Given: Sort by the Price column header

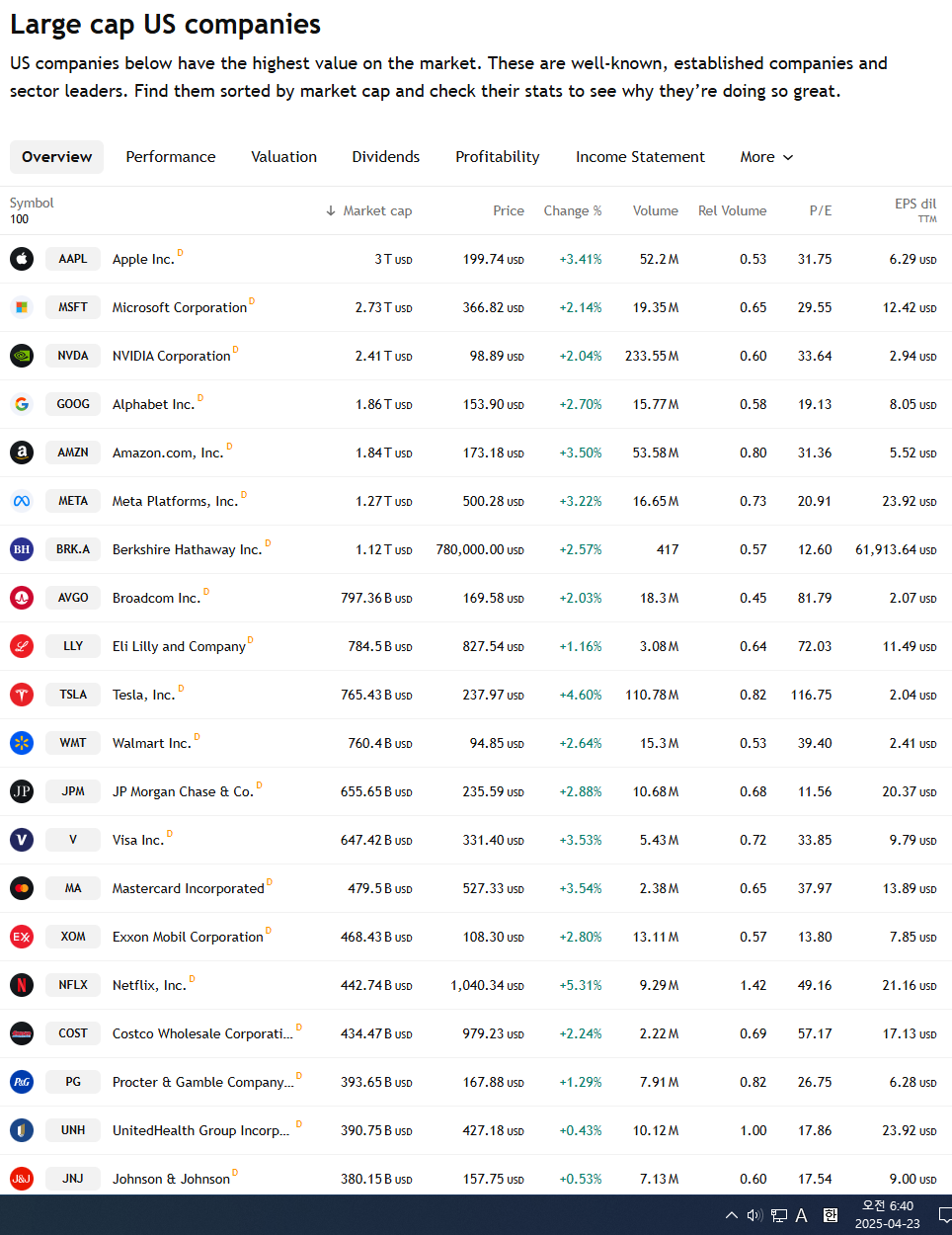Looking at the screenshot, I should [x=509, y=210].
